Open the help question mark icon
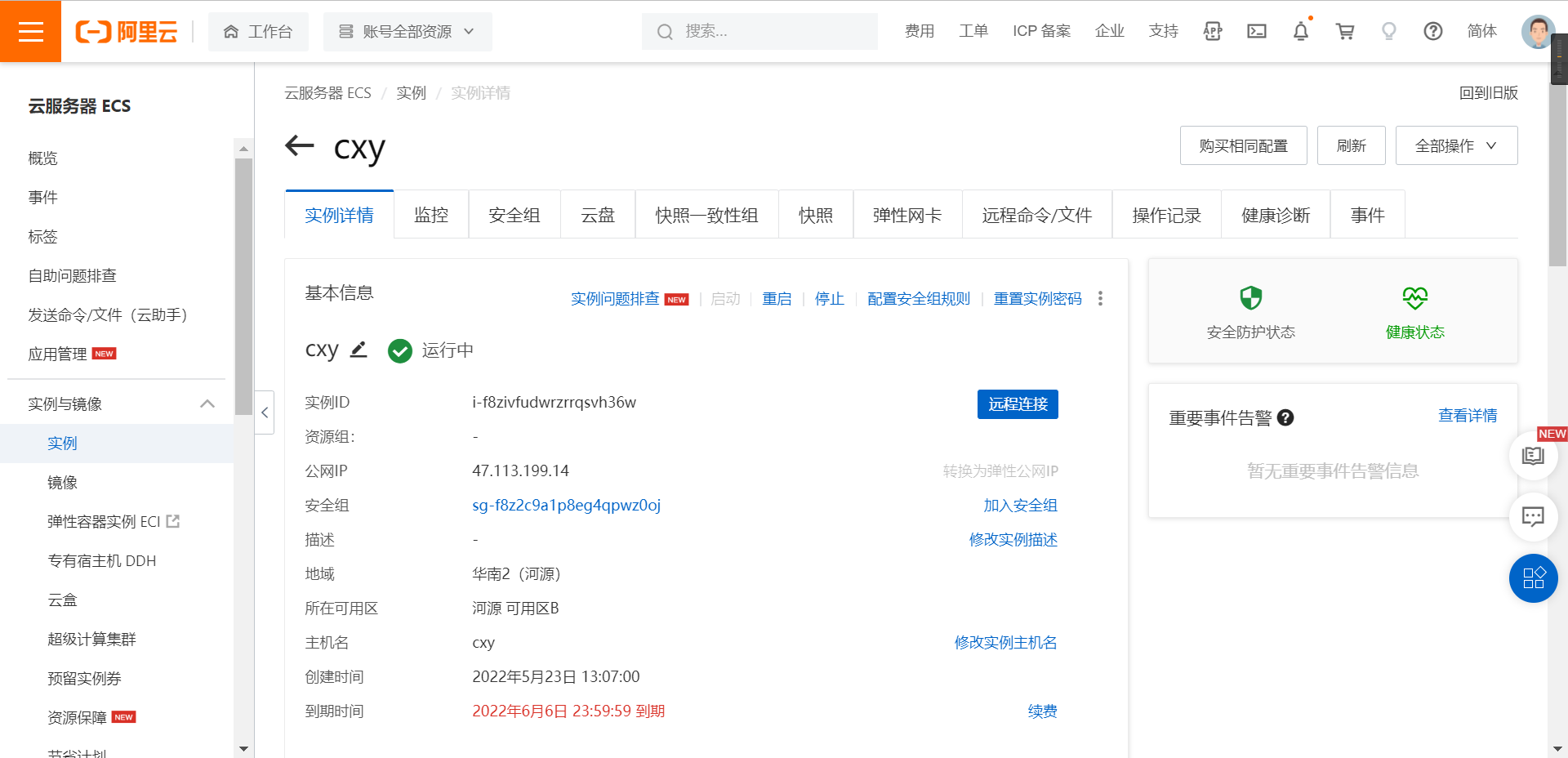 click(1433, 31)
